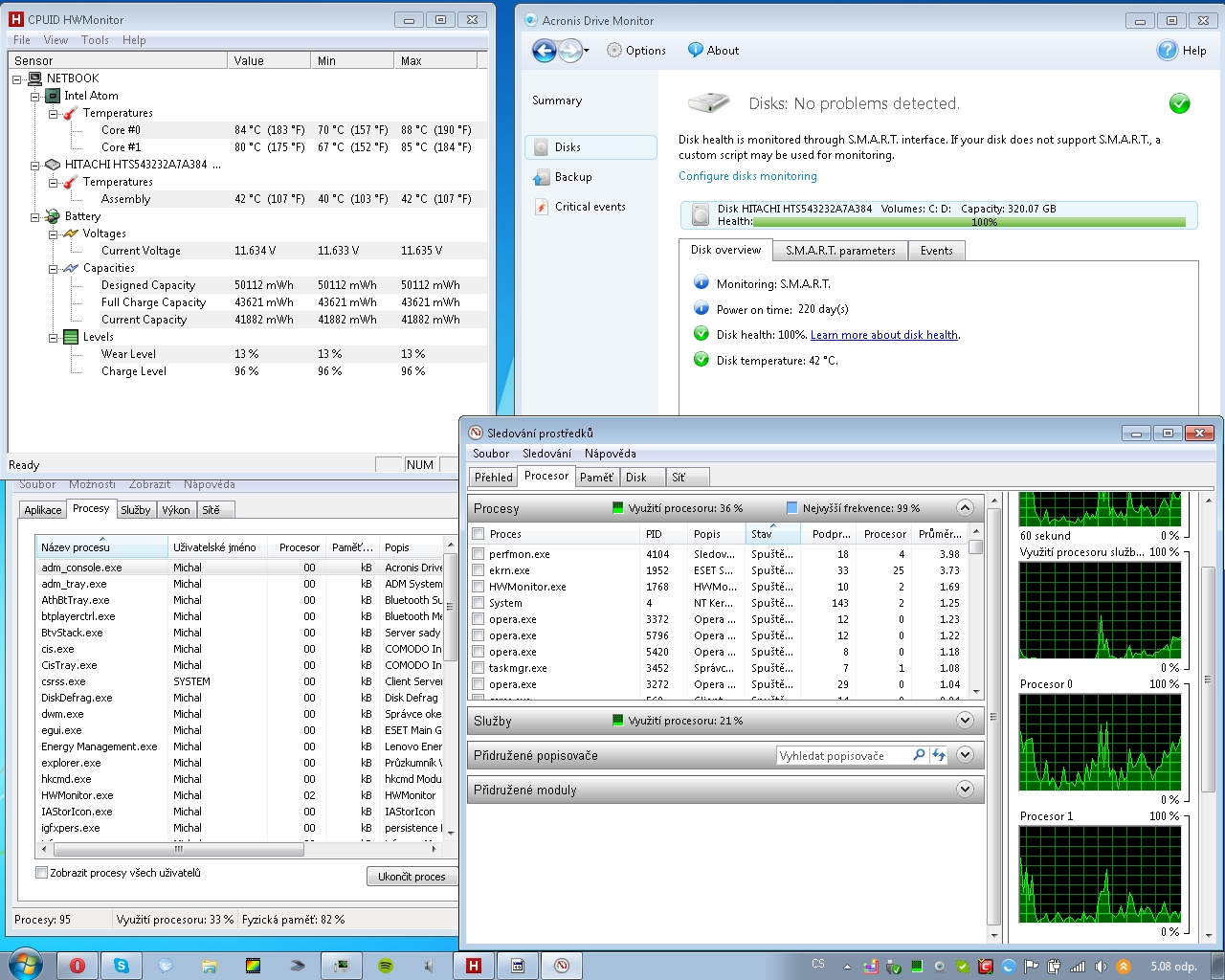Click the Forward arrow in Acronis Drive Monitor
1225x980 pixels.
(x=570, y=51)
